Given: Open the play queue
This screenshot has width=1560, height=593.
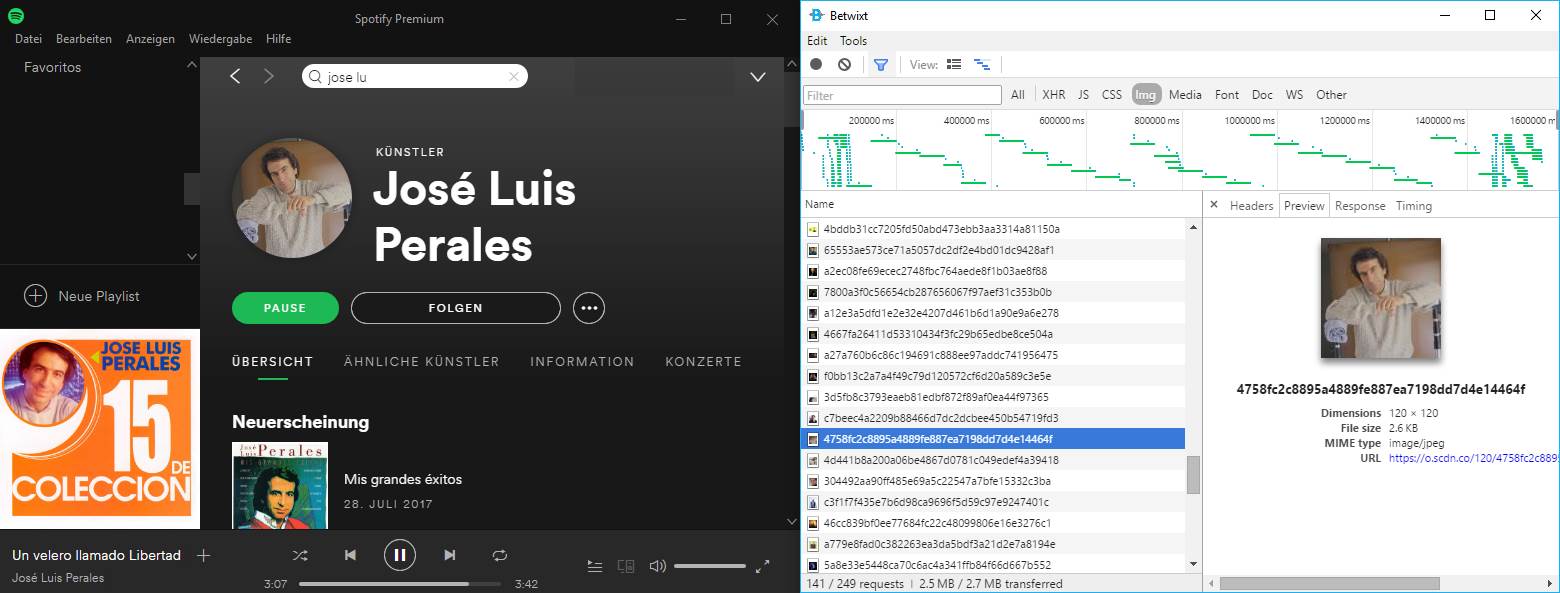Looking at the screenshot, I should click(595, 565).
